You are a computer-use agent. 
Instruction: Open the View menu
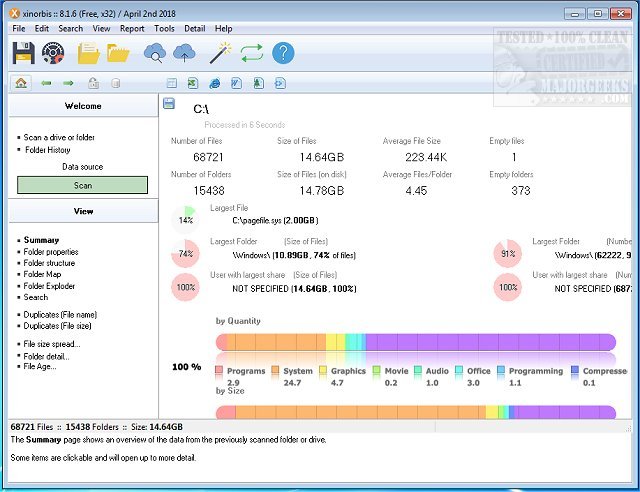pos(101,29)
